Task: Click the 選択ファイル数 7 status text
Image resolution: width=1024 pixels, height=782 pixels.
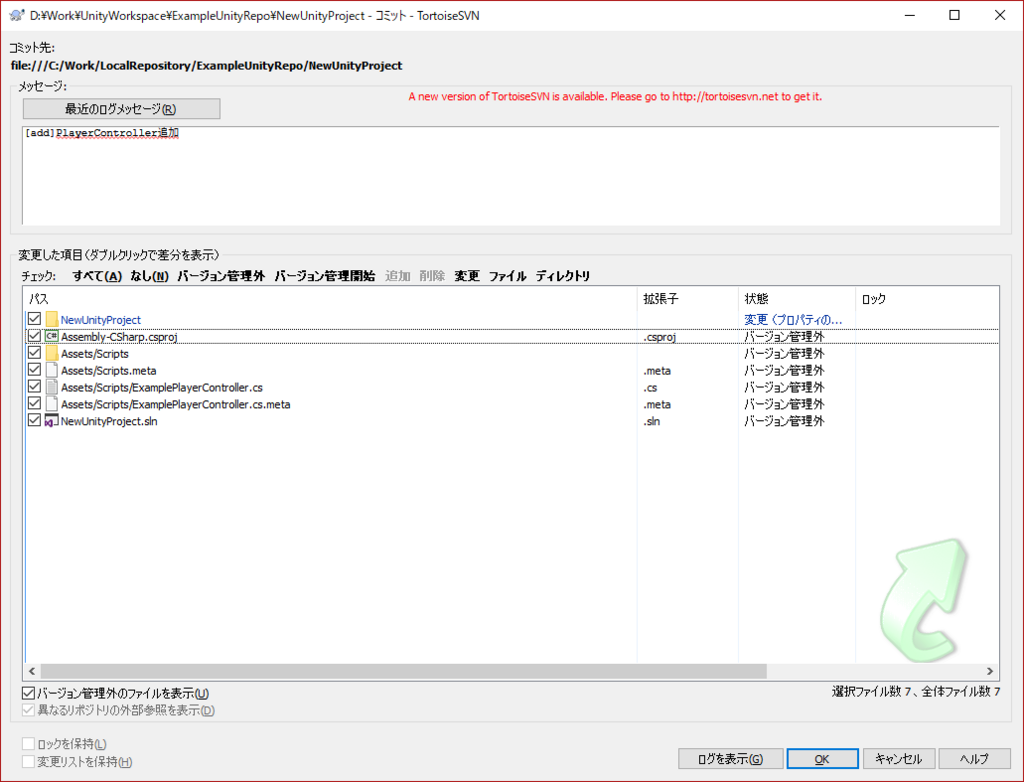Action: click(916, 691)
